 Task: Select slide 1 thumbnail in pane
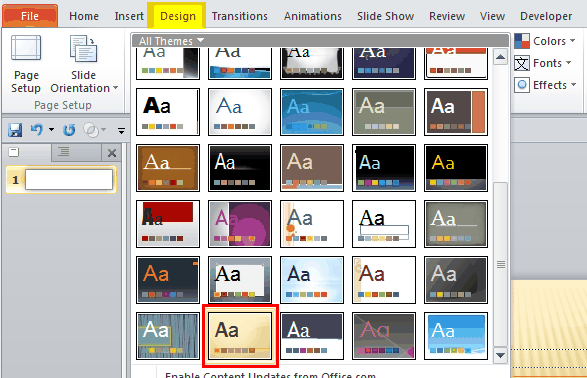point(61,180)
